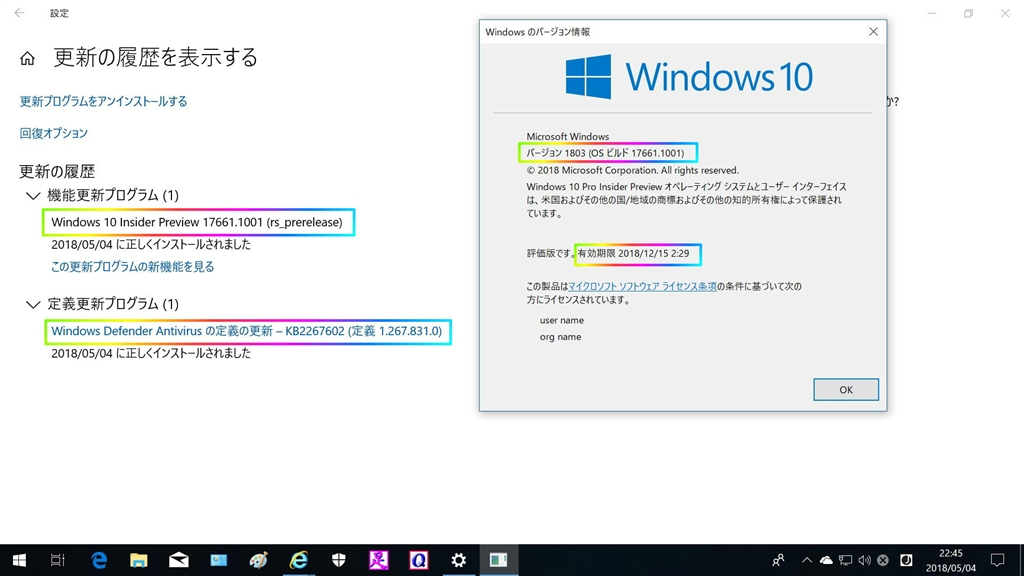Image resolution: width=1024 pixels, height=576 pixels.
Task: Open the People icon in taskbar
Action: [x=778, y=560]
